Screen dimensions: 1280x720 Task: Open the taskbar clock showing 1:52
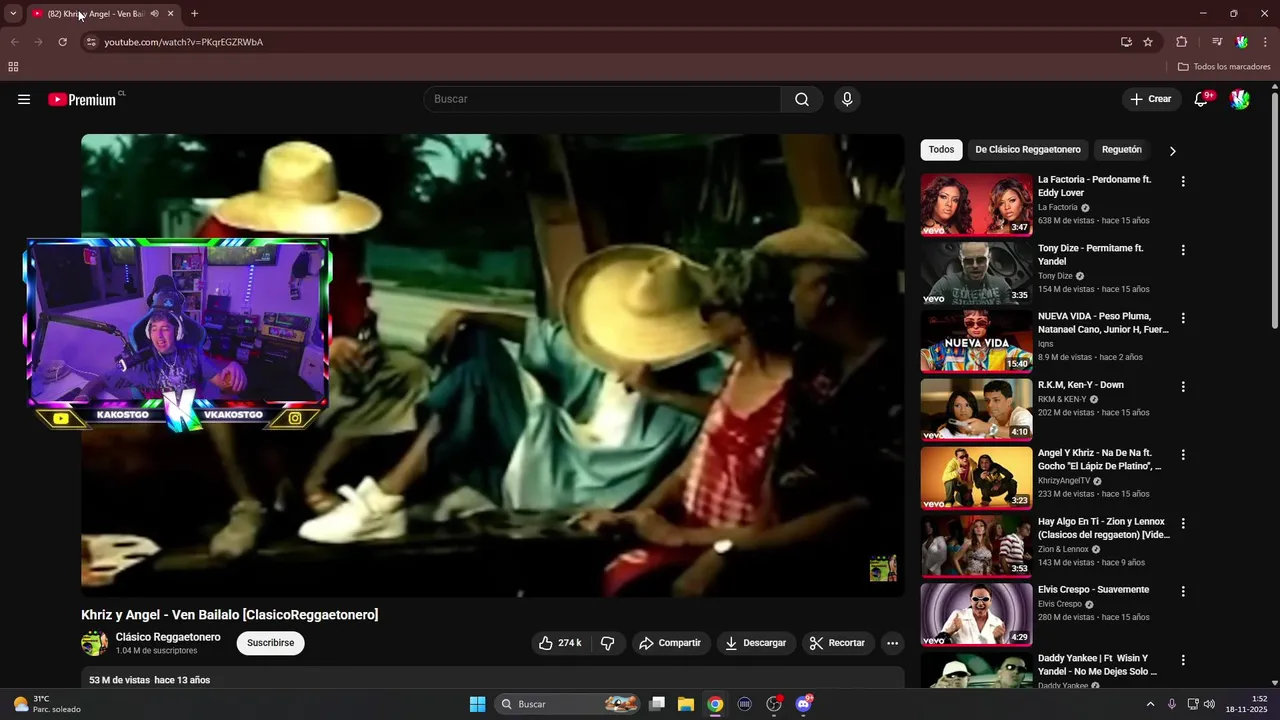(x=1246, y=704)
